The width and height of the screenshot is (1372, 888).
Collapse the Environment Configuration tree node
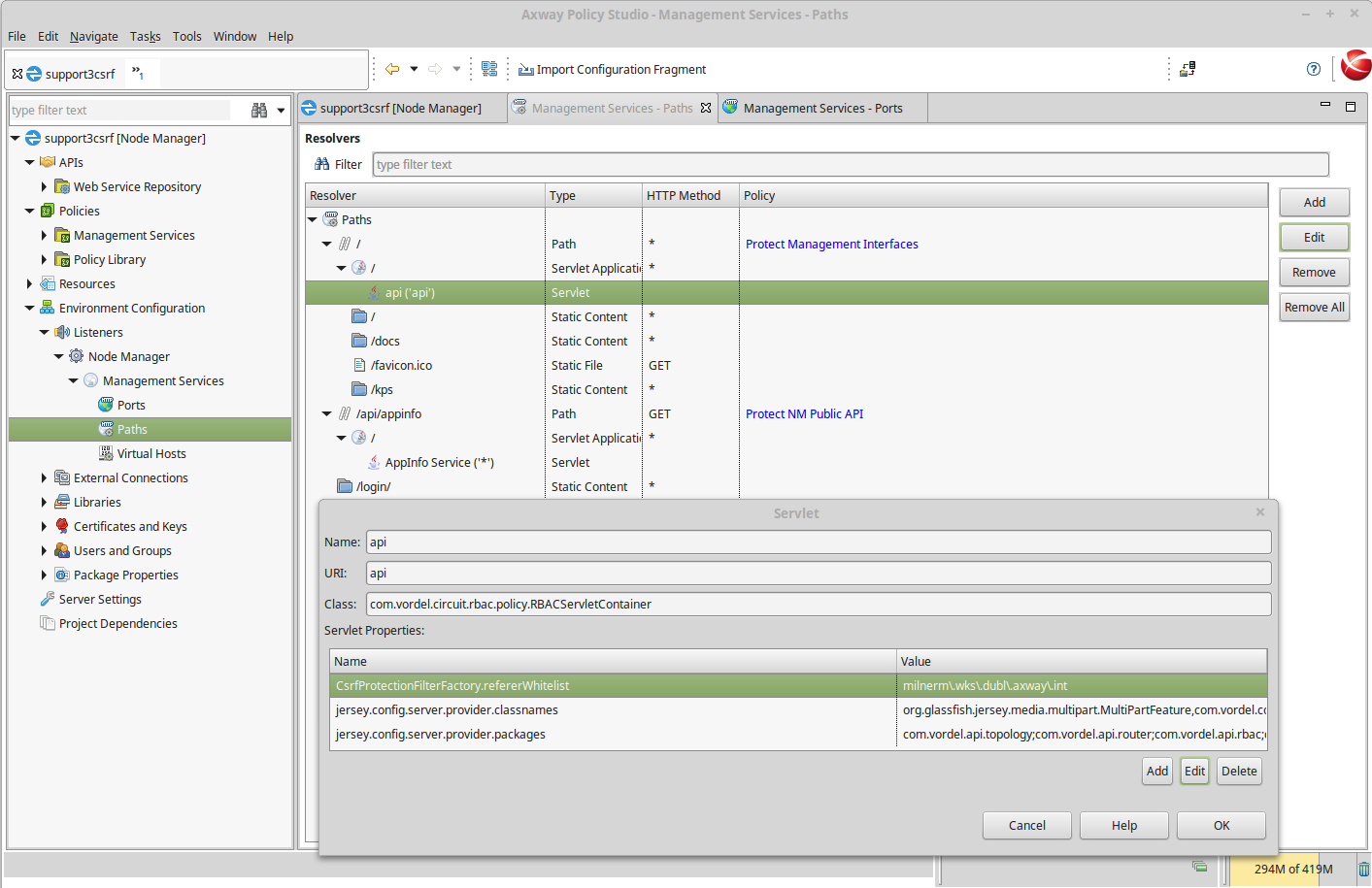point(29,309)
